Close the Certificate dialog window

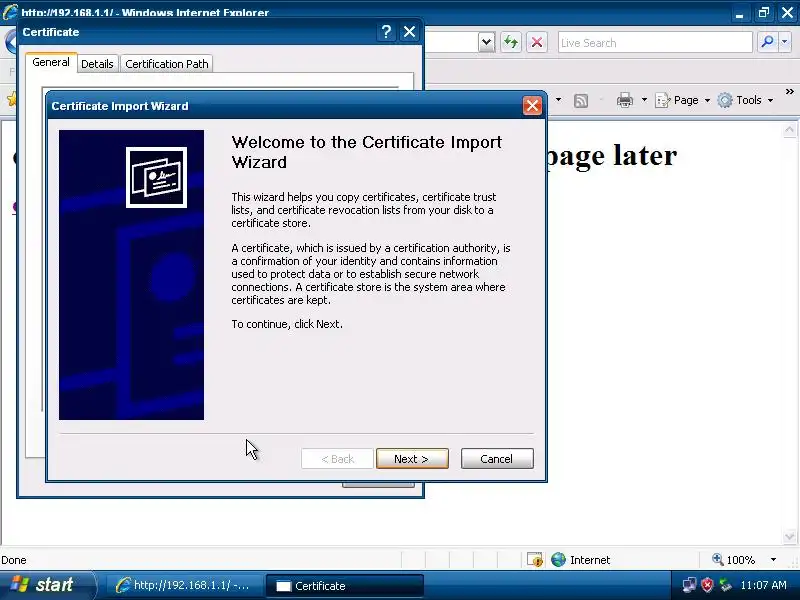(409, 32)
